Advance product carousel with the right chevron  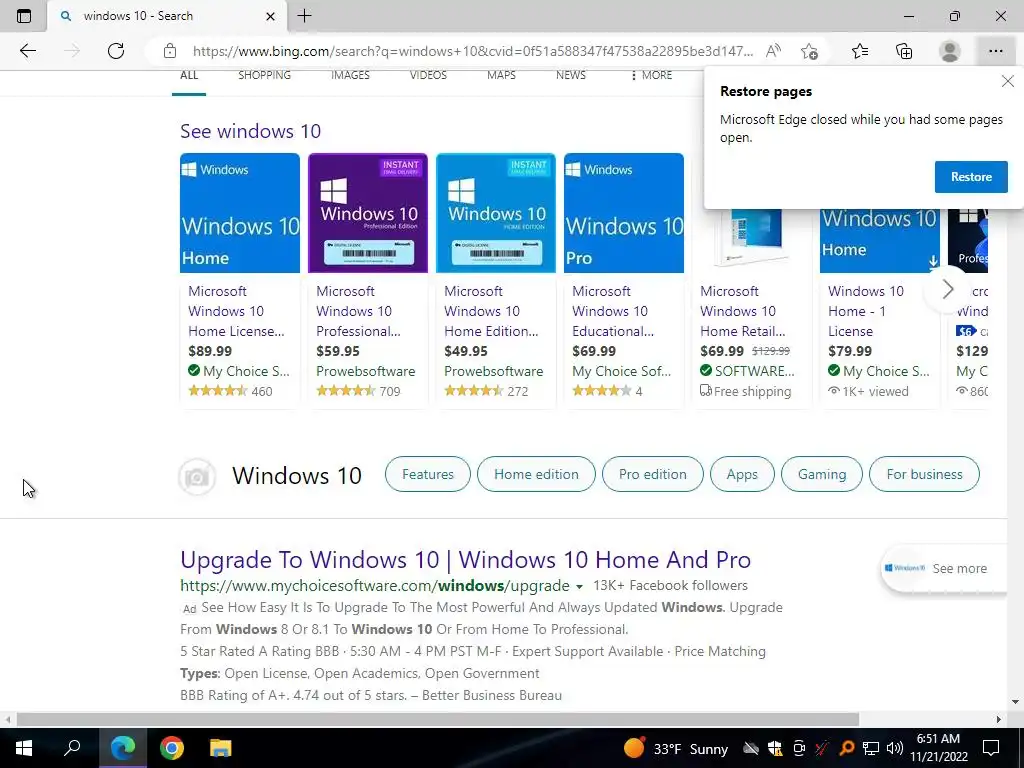948,289
